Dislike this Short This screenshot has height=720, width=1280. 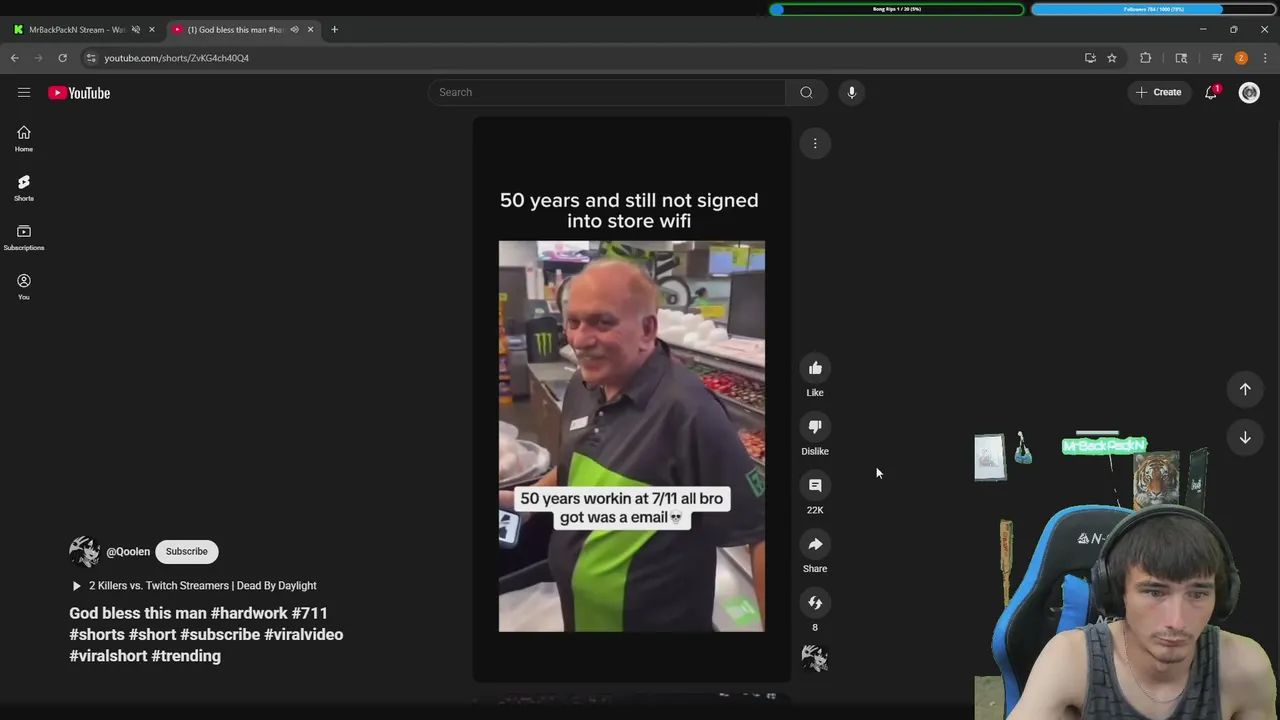click(815, 427)
